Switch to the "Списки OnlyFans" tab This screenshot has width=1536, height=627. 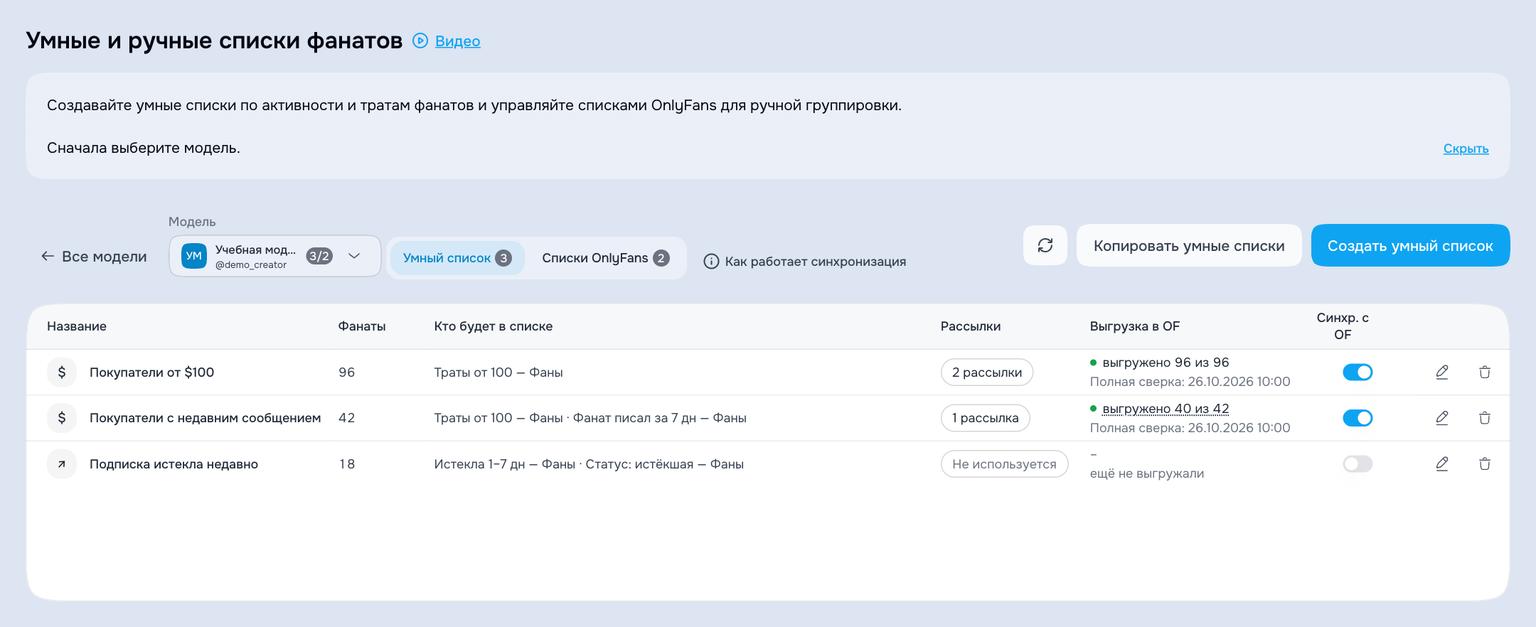[605, 258]
